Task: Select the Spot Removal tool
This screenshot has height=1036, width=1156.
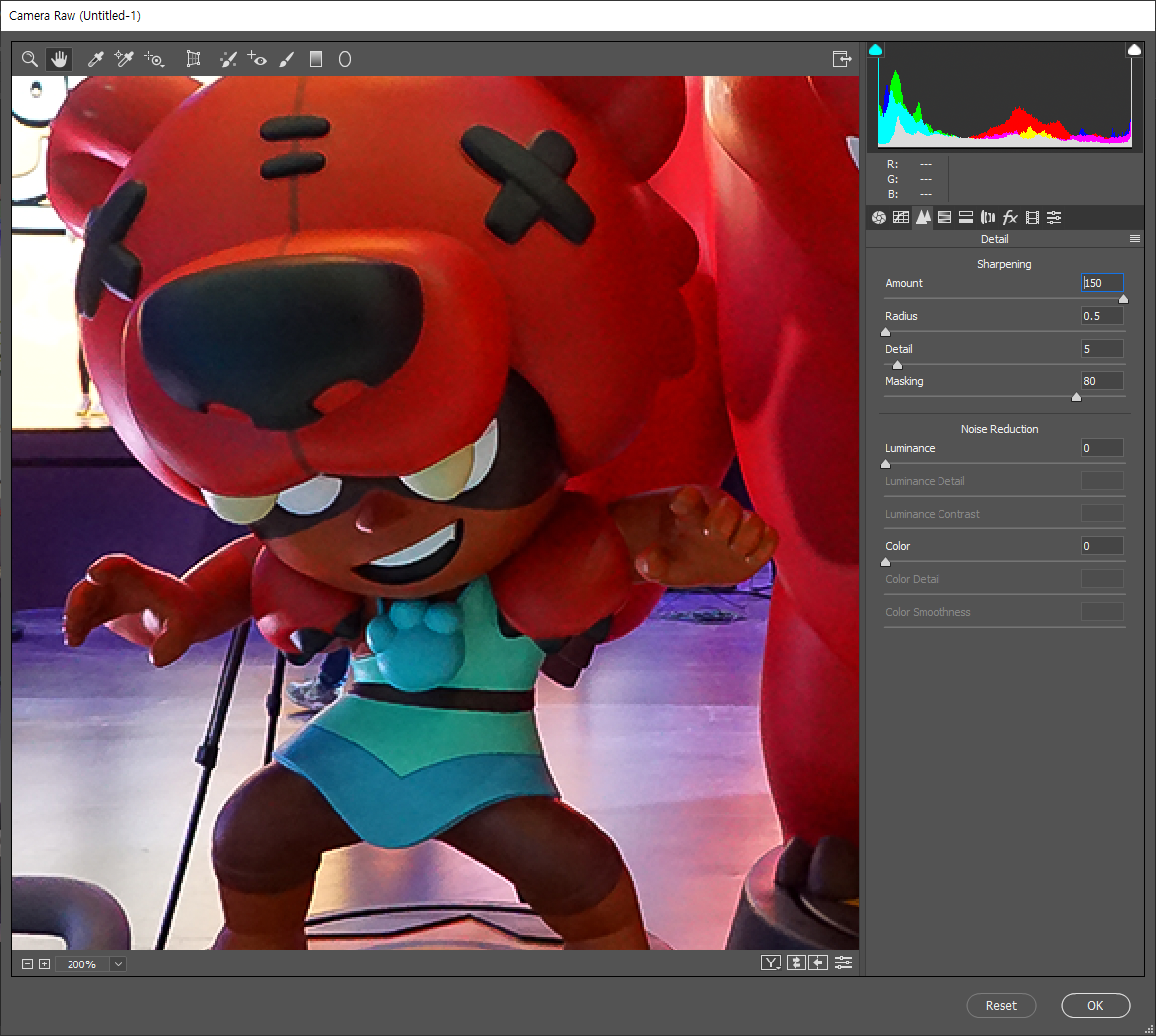Action: click(228, 59)
